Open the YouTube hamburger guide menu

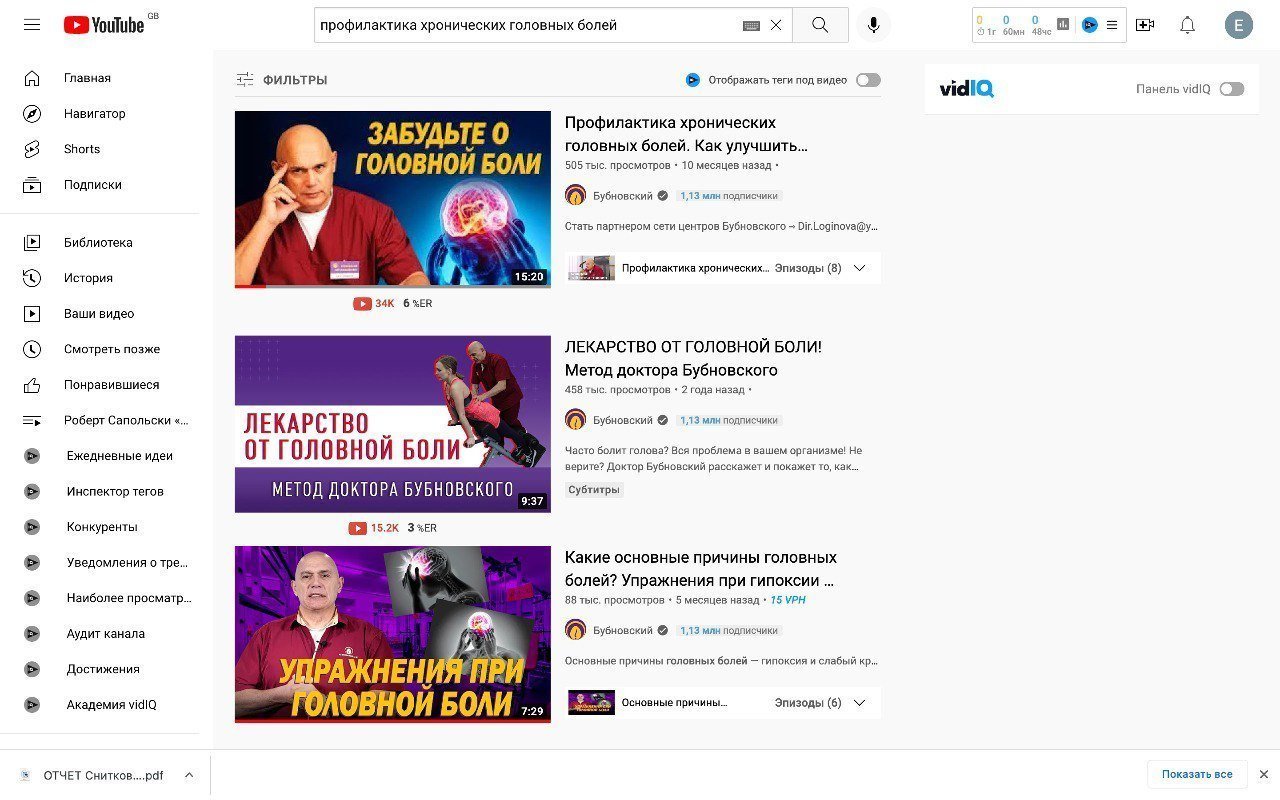point(32,25)
